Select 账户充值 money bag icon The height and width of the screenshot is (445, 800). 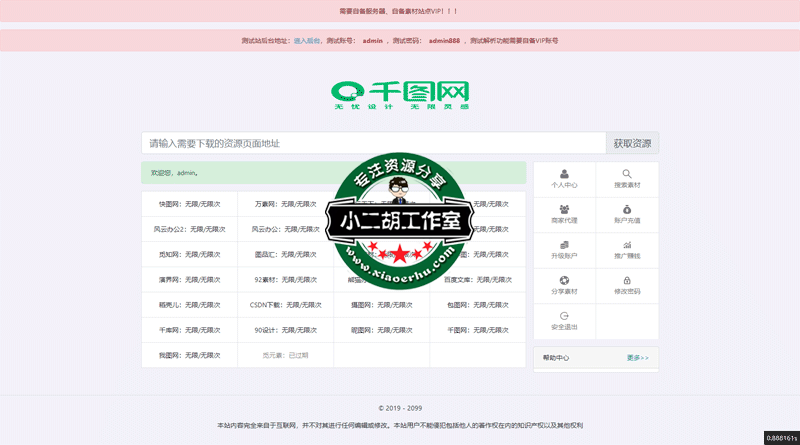tap(627, 209)
